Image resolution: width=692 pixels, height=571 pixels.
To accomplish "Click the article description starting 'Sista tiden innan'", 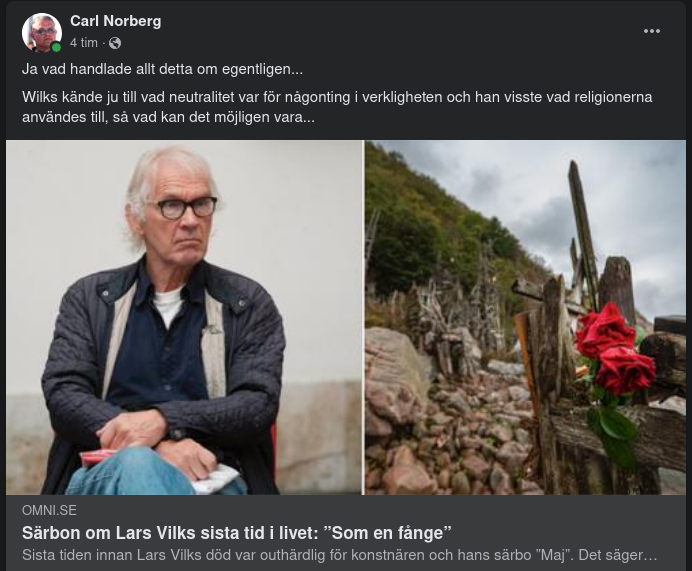I will pyautogui.click(x=340, y=555).
